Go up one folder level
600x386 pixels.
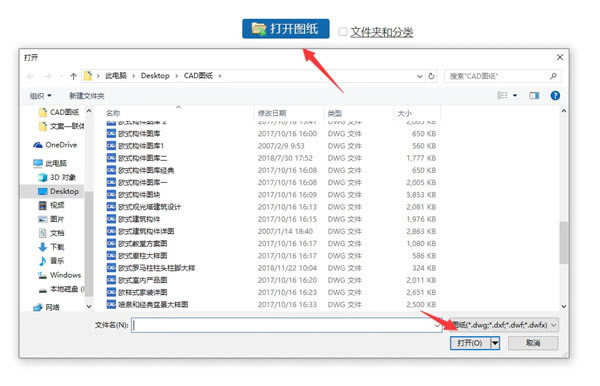point(73,76)
